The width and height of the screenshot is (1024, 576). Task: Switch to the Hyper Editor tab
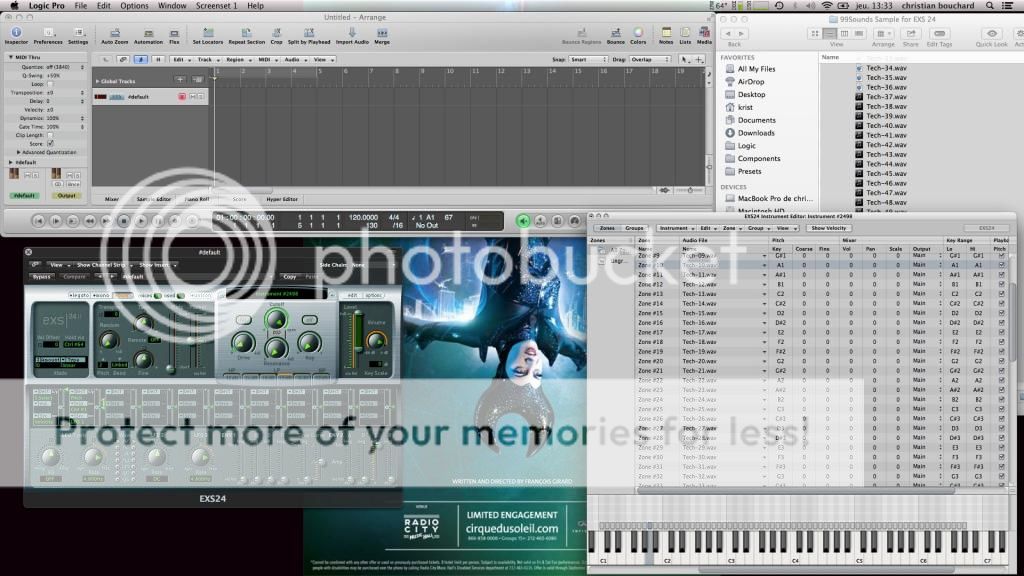click(282, 199)
